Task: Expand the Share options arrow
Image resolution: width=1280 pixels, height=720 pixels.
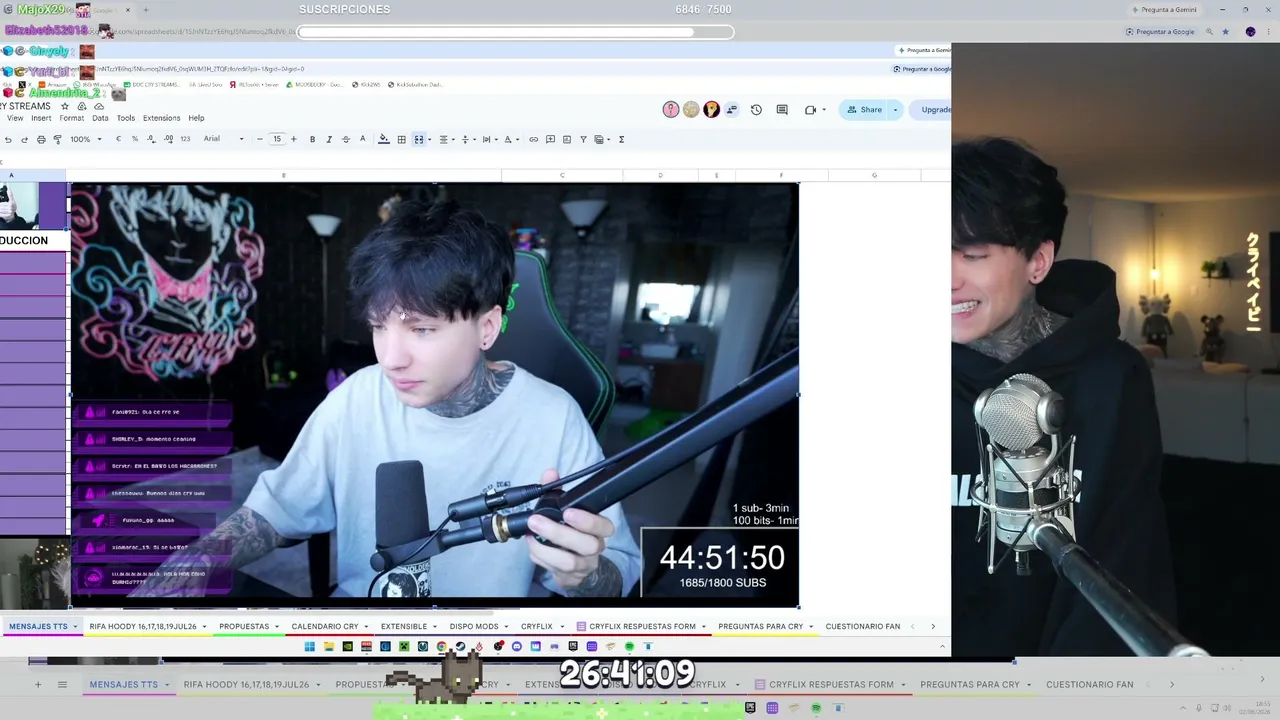Action: [x=895, y=110]
